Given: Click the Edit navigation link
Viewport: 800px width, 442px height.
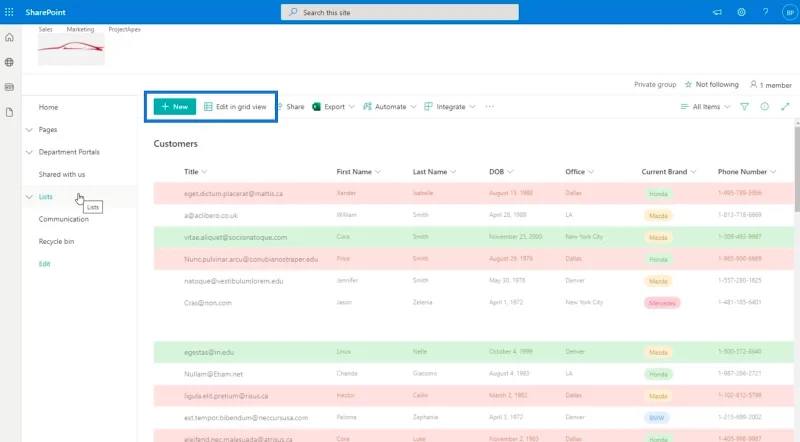Looking at the screenshot, I should [44, 264].
